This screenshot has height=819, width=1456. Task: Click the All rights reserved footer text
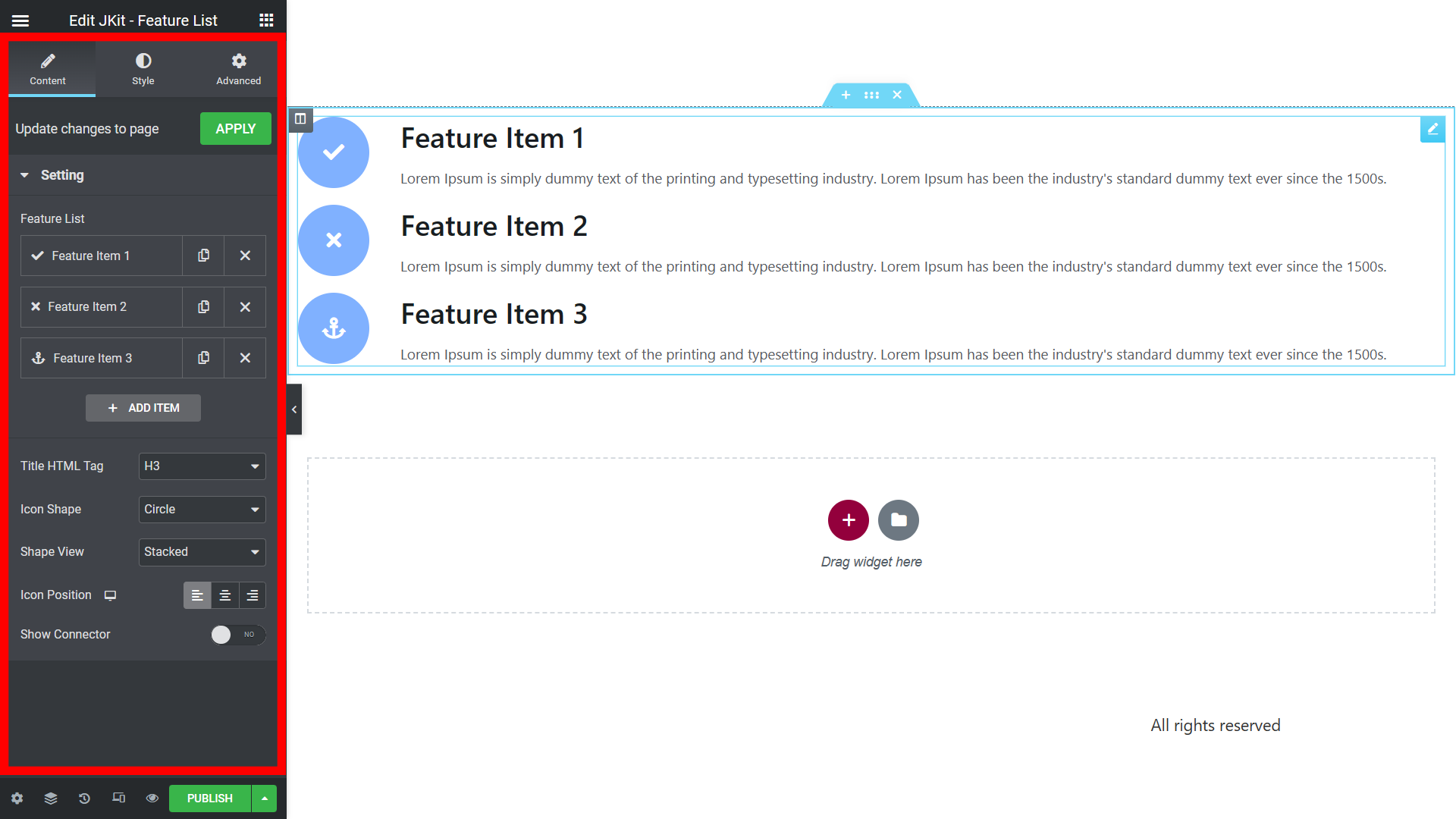click(1216, 726)
